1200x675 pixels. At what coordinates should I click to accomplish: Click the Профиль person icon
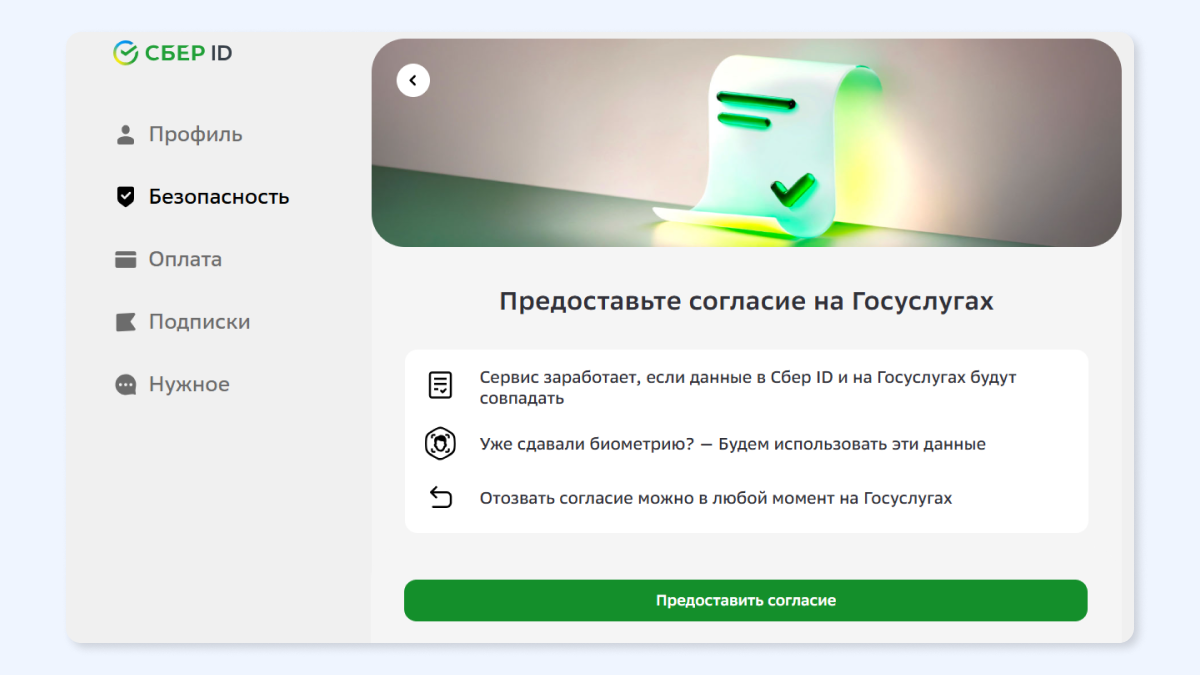click(x=125, y=135)
